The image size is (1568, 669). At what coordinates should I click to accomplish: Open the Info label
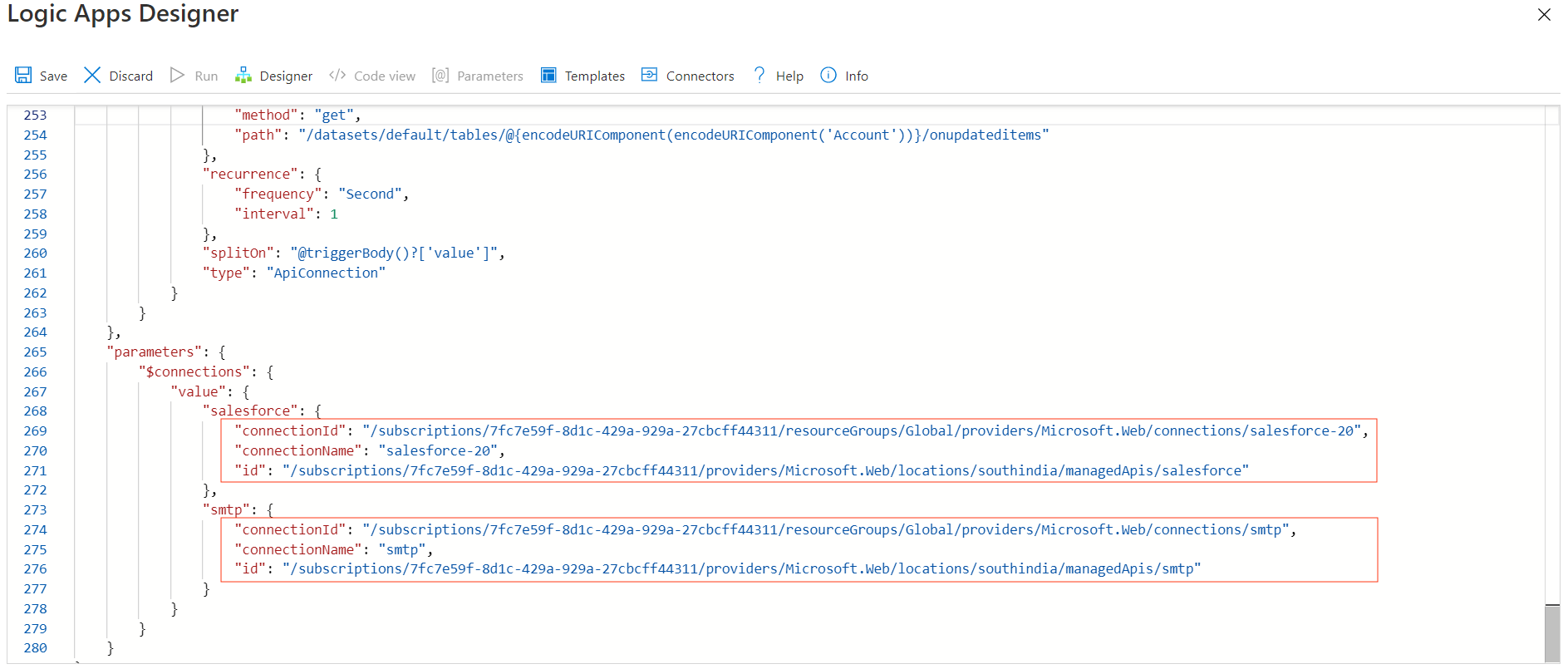857,76
